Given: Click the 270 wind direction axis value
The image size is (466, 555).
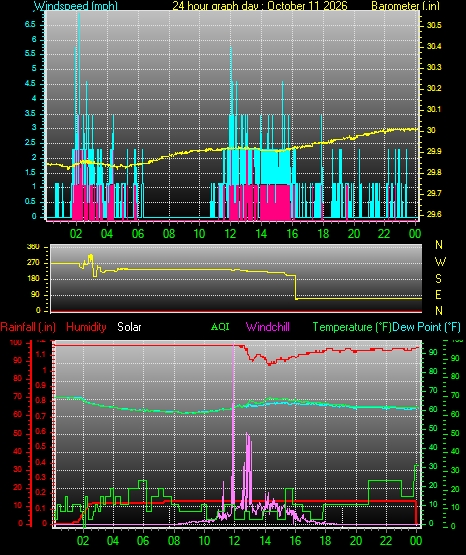Looking at the screenshot, I should [33, 263].
